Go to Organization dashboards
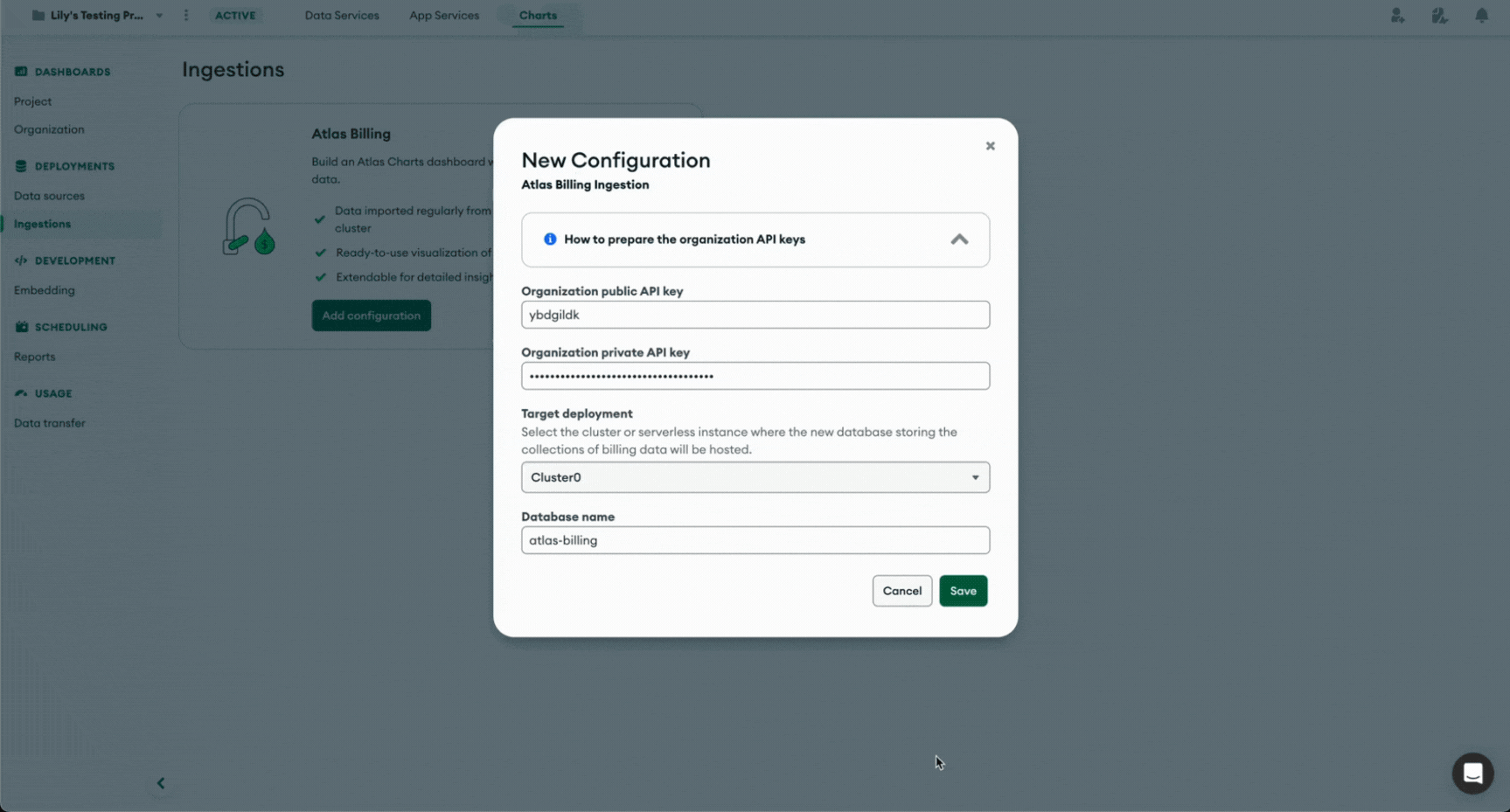Viewport: 1510px width, 812px height. [49, 129]
